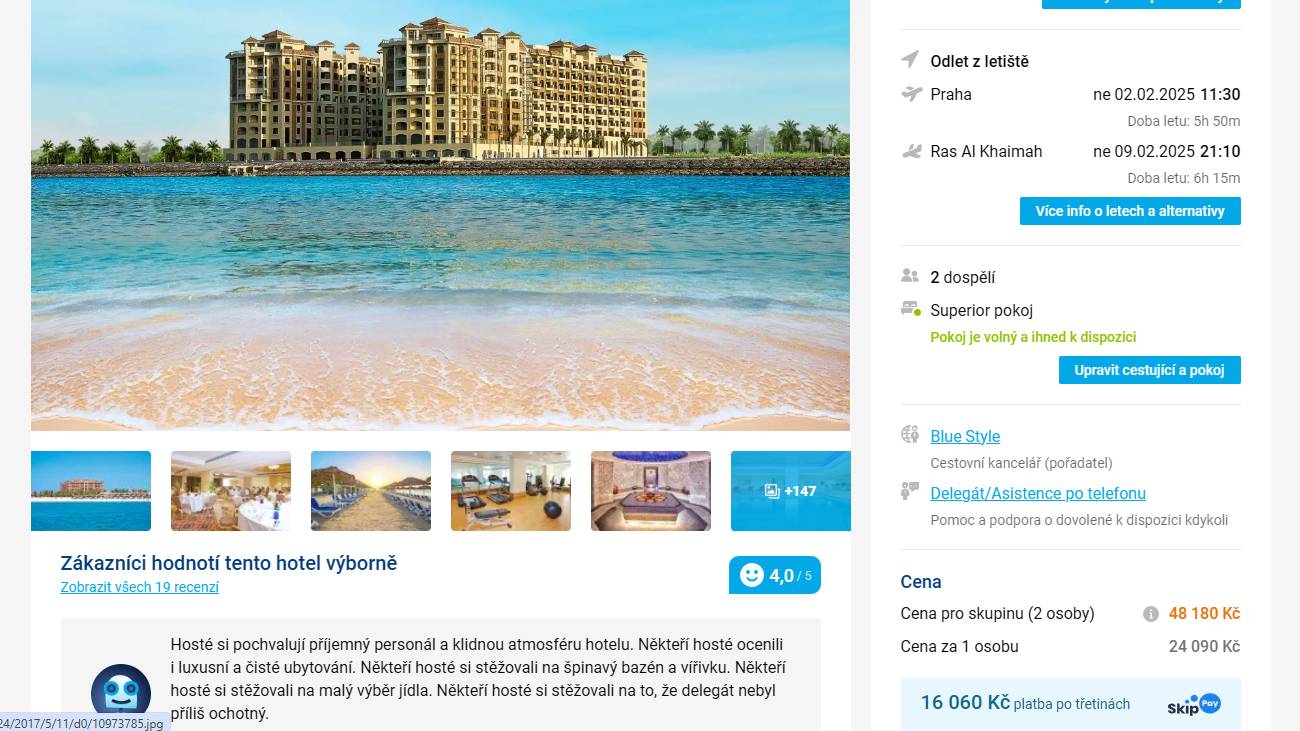Viewport: 1300px width, 731px height.
Task: Click the Skip Pay logo
Action: pyautogui.click(x=1194, y=704)
